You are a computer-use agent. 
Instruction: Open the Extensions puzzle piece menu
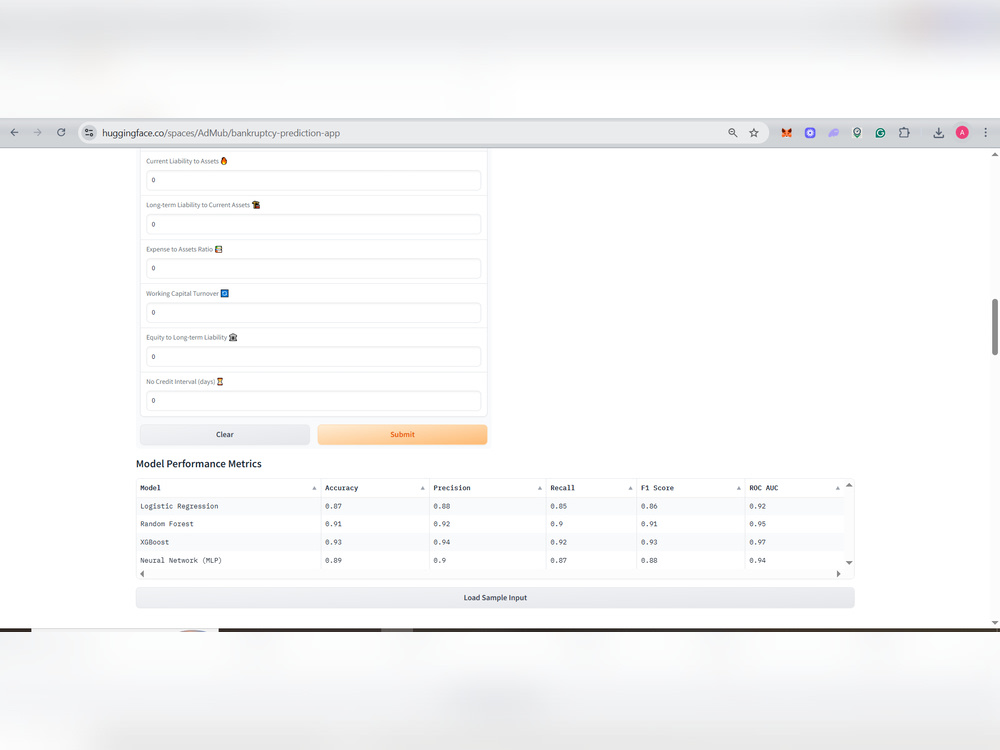point(904,133)
